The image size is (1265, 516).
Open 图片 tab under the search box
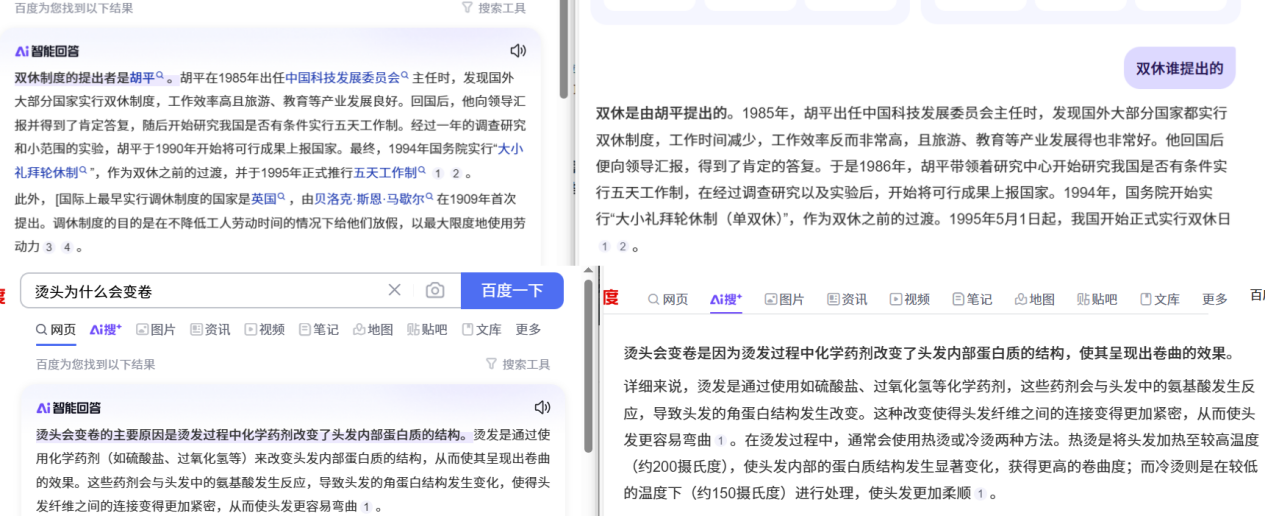point(156,329)
